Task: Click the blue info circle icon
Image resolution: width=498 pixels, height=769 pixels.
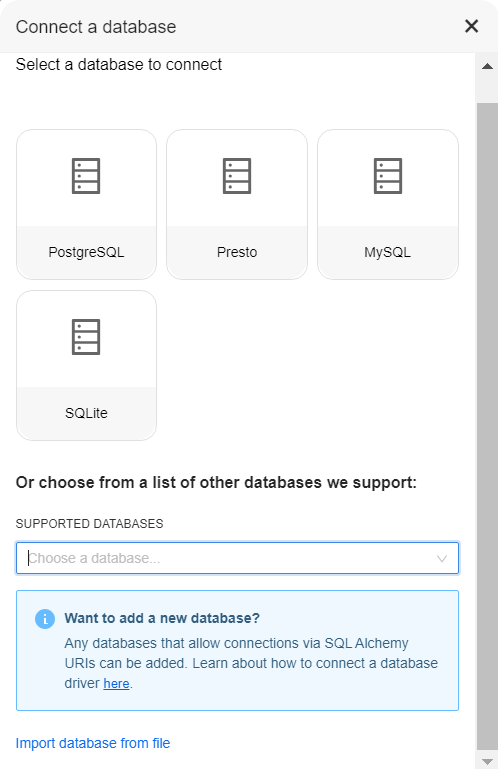Action: pos(45,619)
